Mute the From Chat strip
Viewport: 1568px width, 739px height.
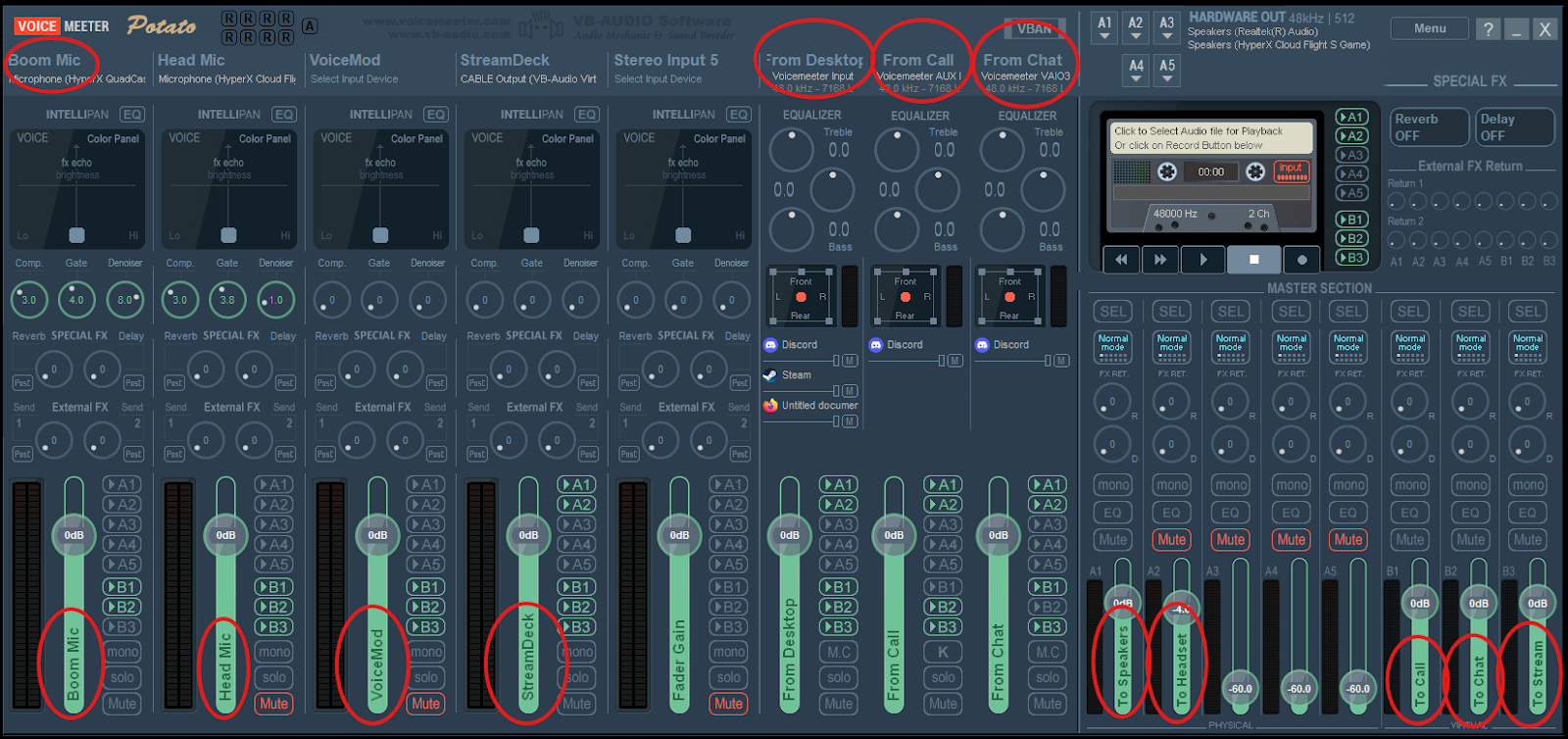click(x=1048, y=704)
